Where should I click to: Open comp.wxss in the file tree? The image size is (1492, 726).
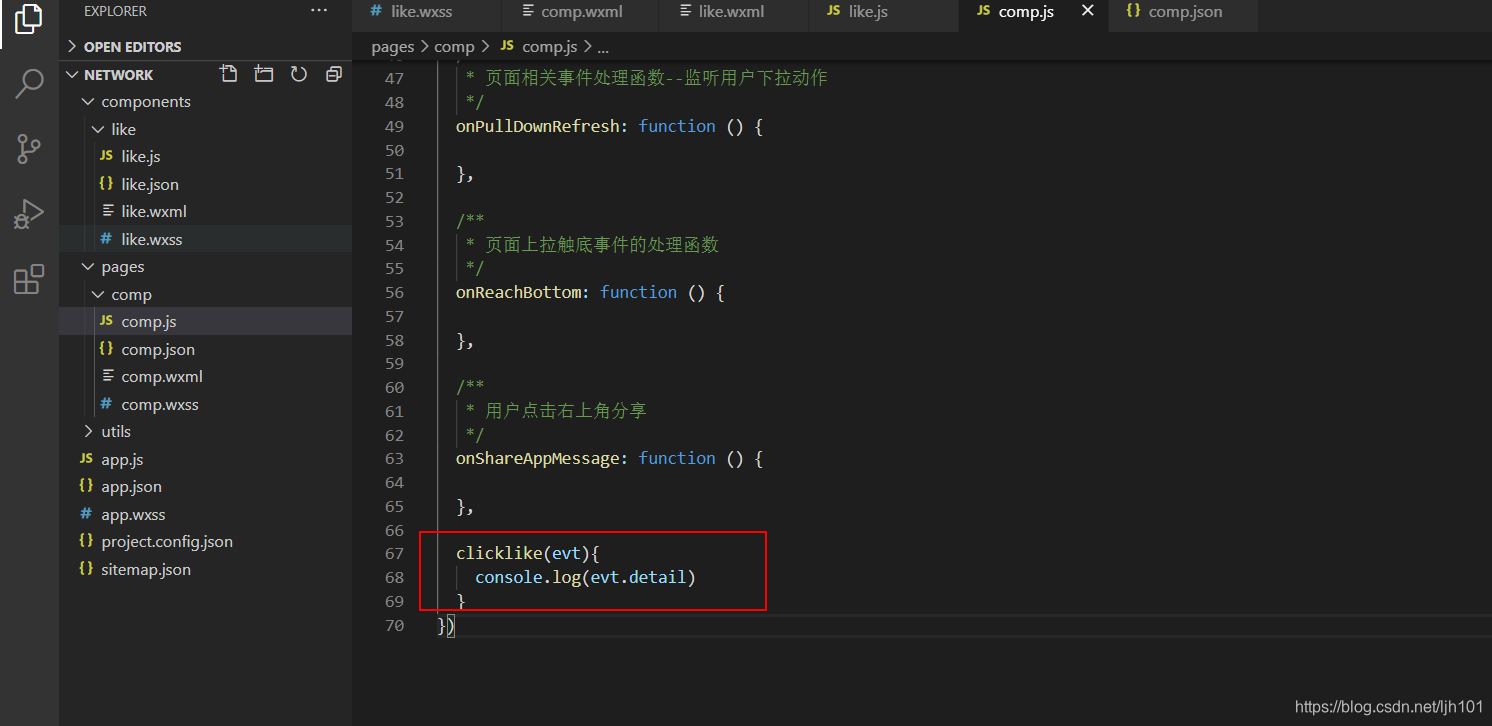coord(205,404)
